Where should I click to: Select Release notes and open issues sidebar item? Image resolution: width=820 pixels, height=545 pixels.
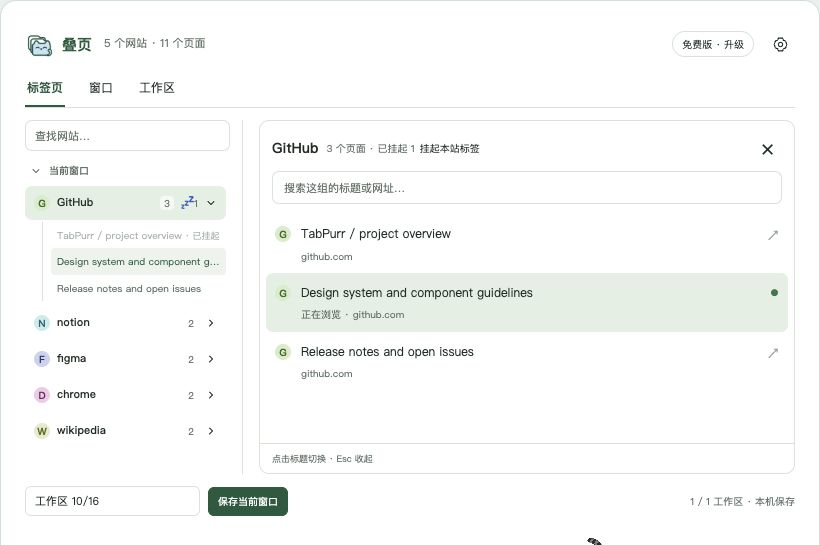pos(138,289)
